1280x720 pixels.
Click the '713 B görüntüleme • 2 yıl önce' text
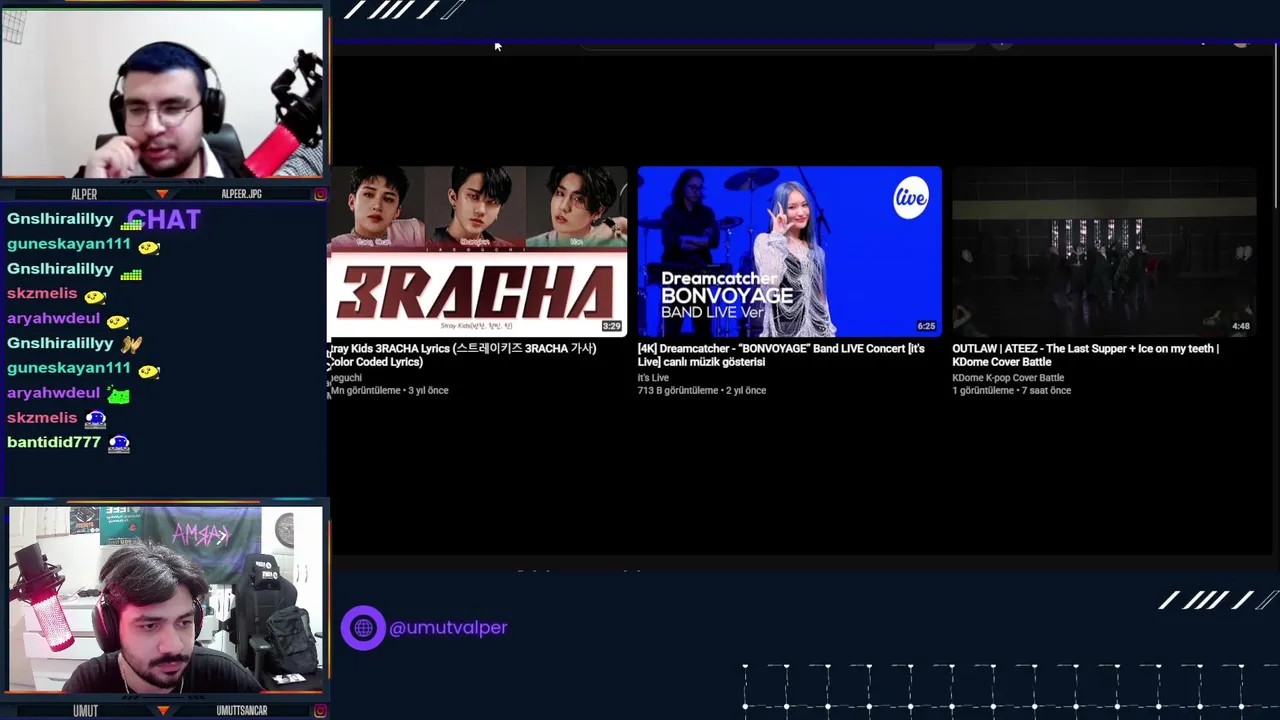click(x=702, y=391)
